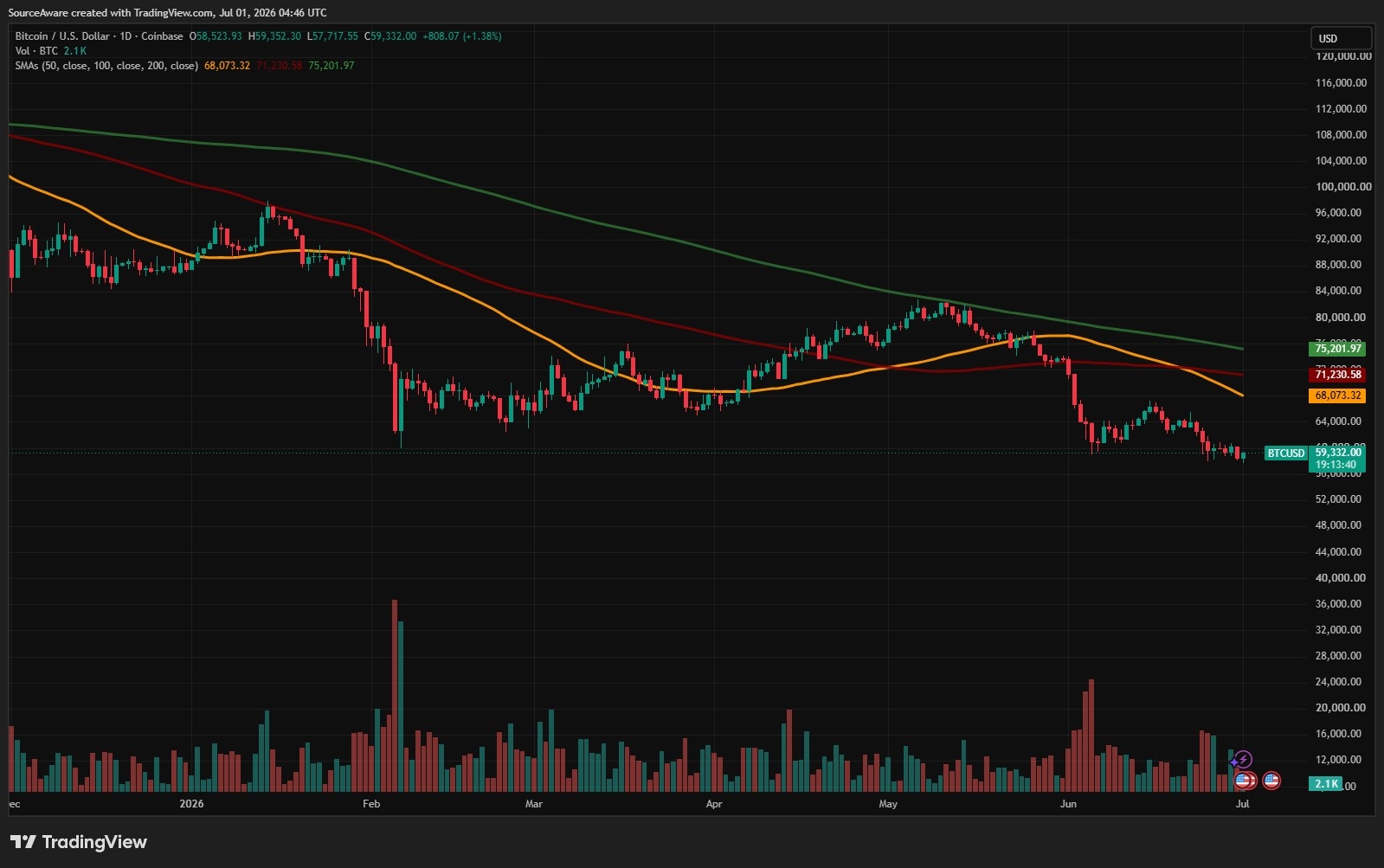This screenshot has width=1384, height=868.
Task: Click the 100,000.00 price axis label
Action: coord(1343,187)
